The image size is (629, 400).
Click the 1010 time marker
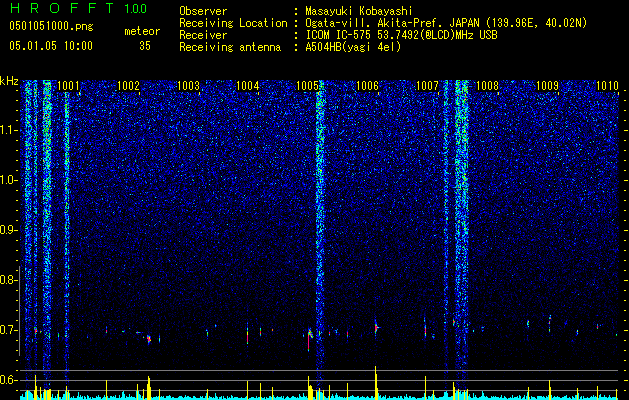tap(607, 85)
